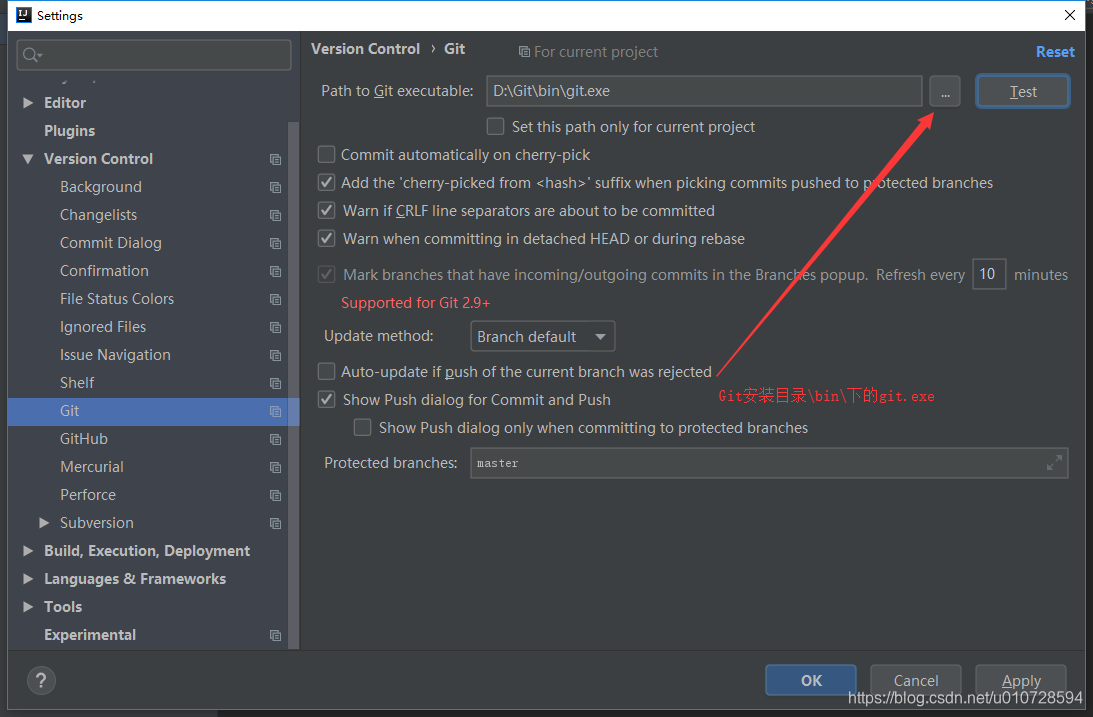Open the Update method Branch default dropdown
The width and height of the screenshot is (1093, 717).
tap(542, 337)
